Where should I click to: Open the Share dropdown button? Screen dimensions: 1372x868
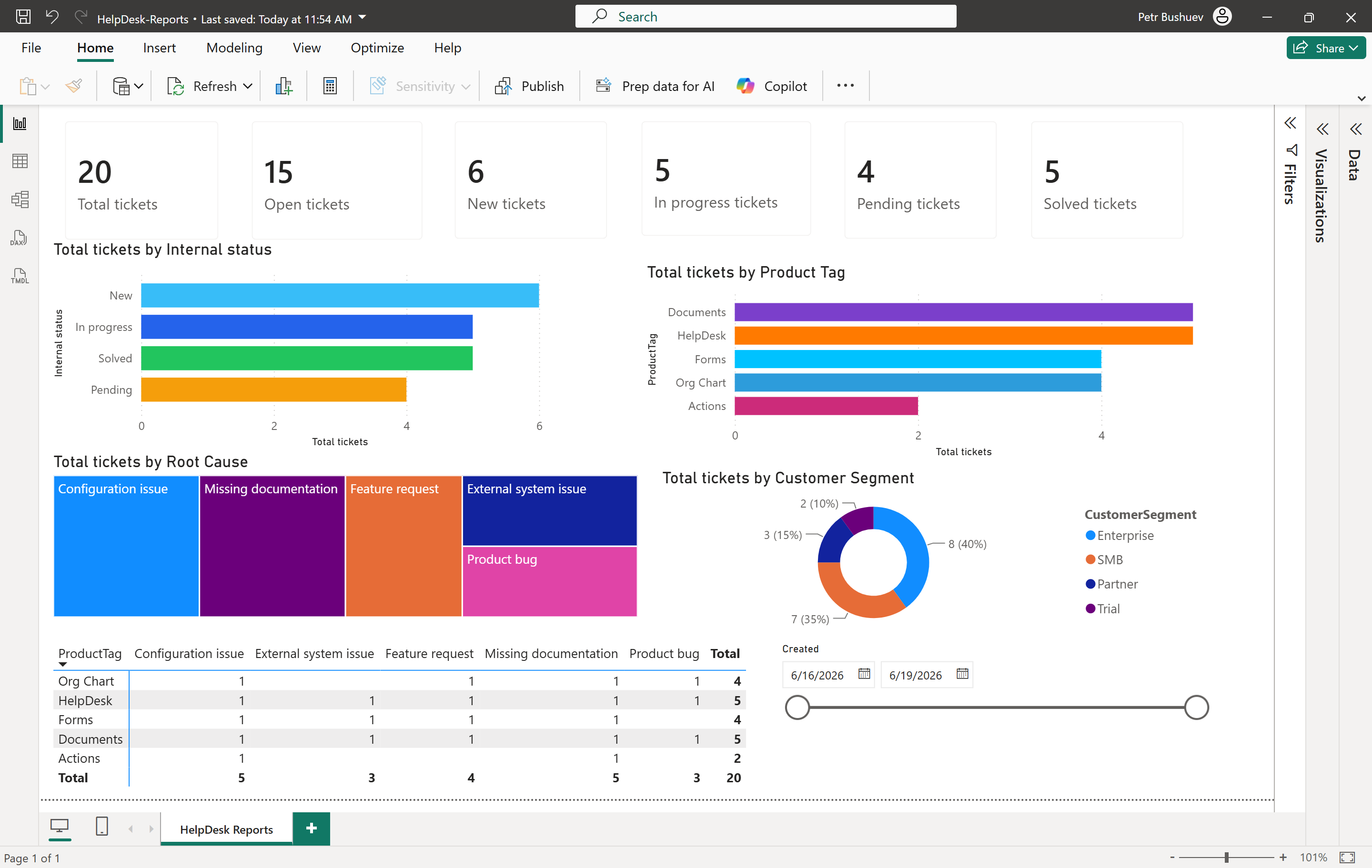pos(1325,48)
